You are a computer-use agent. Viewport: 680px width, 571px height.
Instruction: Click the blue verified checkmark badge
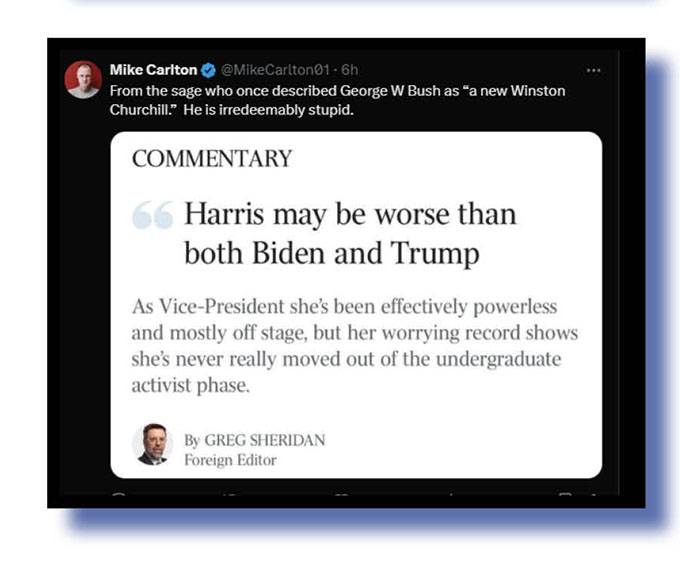pos(209,70)
